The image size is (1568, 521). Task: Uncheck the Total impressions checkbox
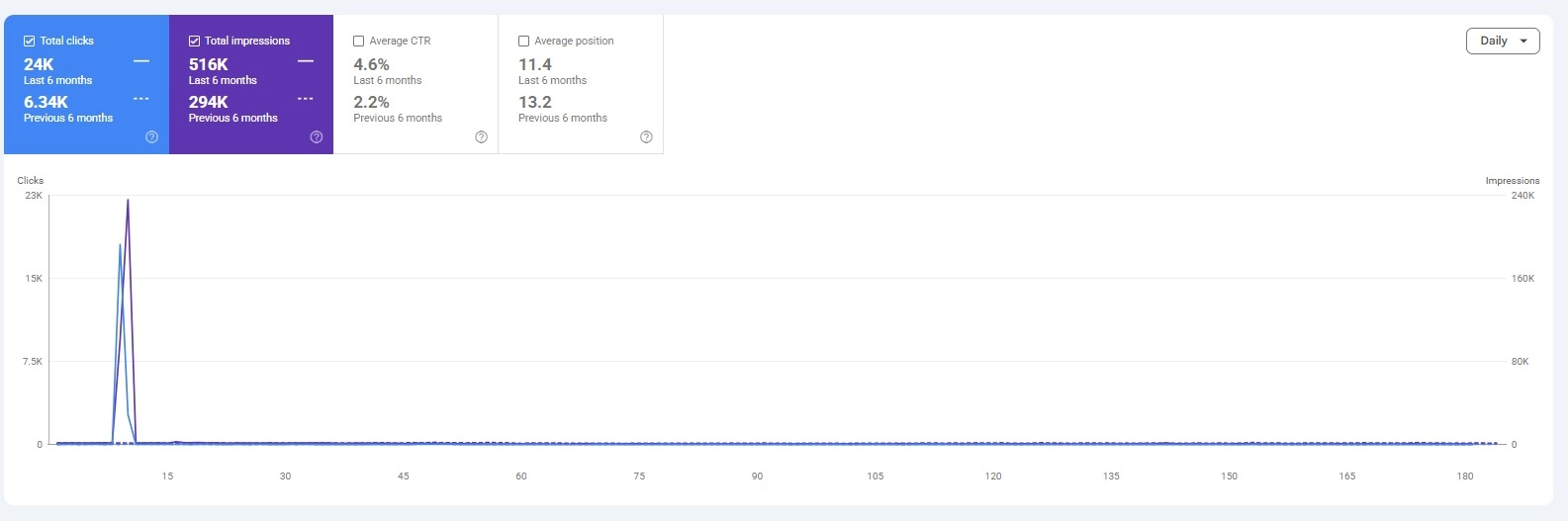[195, 42]
